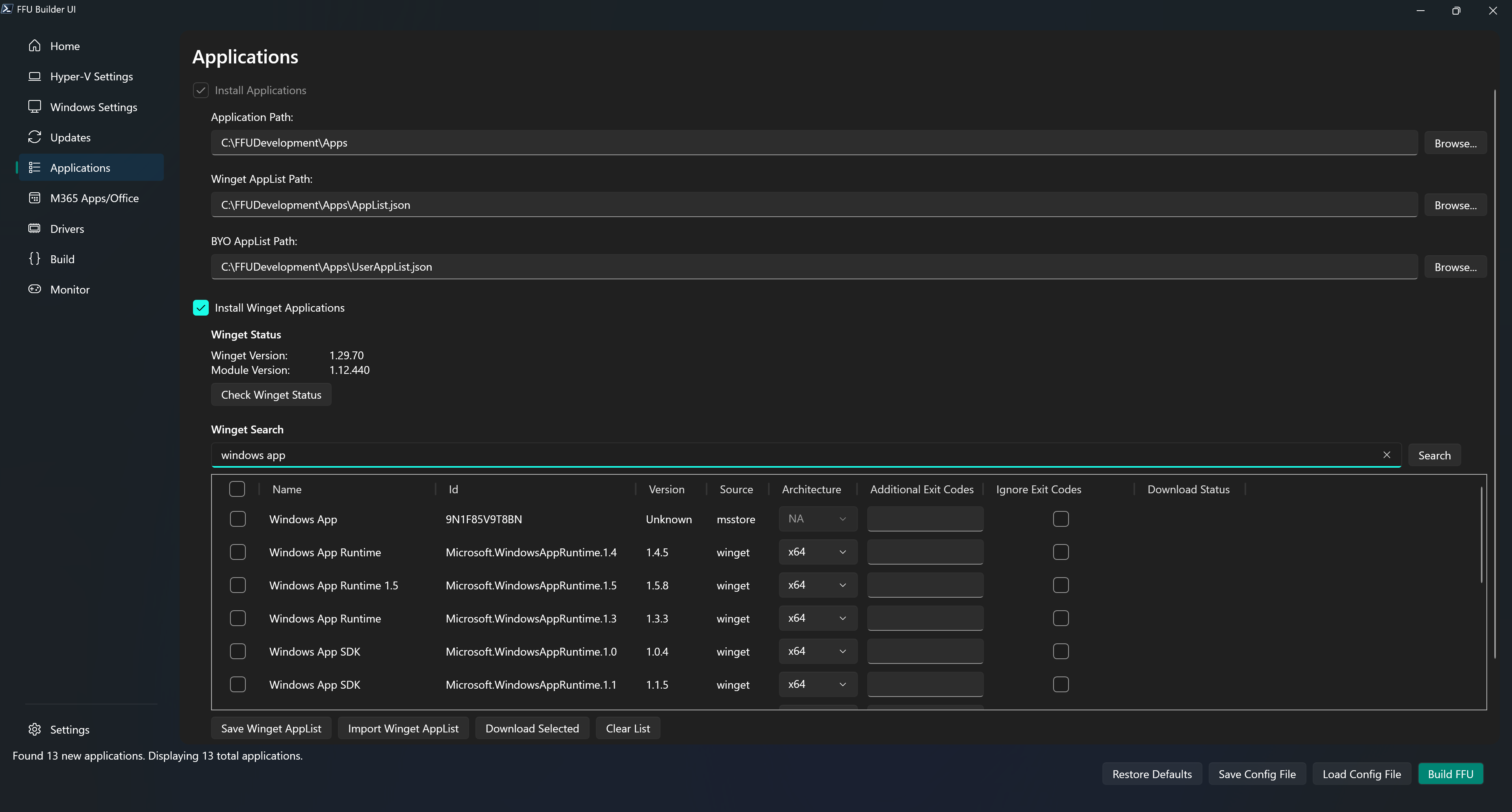Click the Build curly braces icon
Screen dimensions: 1512x812
pos(35,259)
